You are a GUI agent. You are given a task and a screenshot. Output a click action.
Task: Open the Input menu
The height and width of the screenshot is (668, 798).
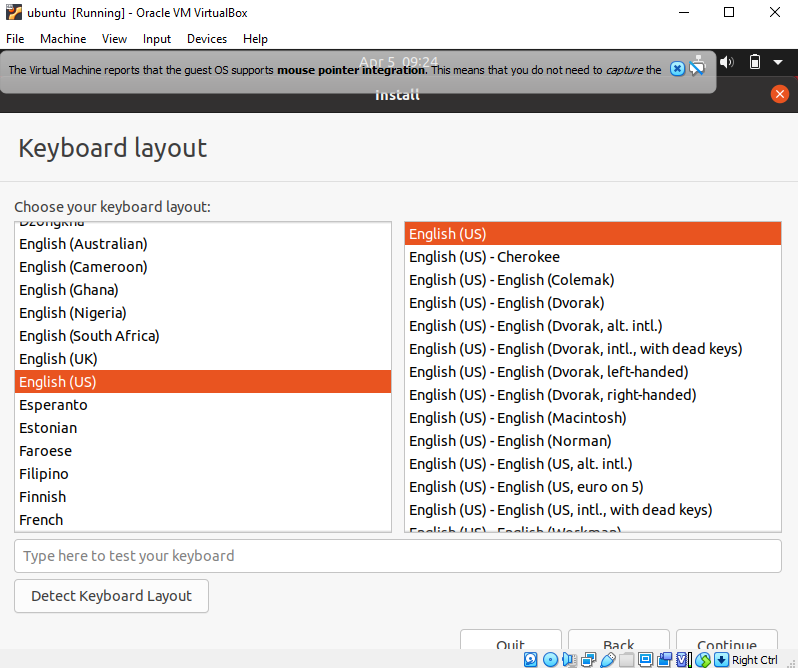(x=157, y=39)
